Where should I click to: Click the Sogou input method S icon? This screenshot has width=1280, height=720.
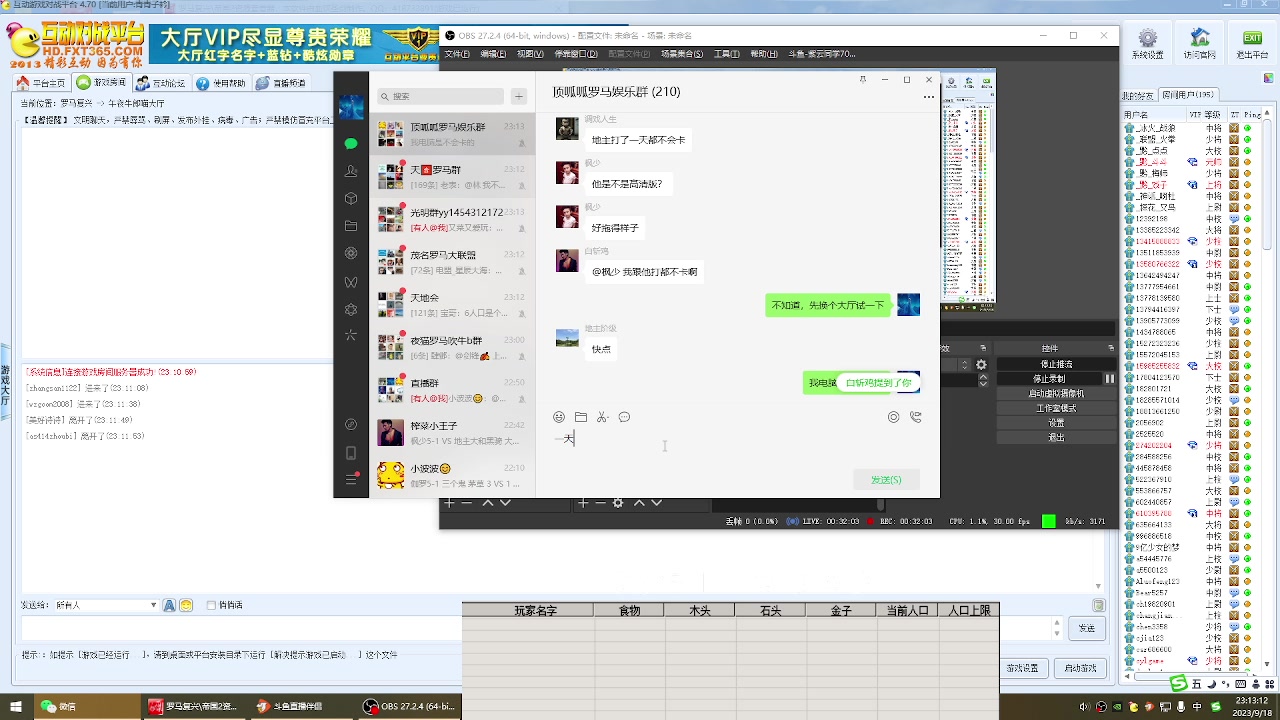point(1179,683)
